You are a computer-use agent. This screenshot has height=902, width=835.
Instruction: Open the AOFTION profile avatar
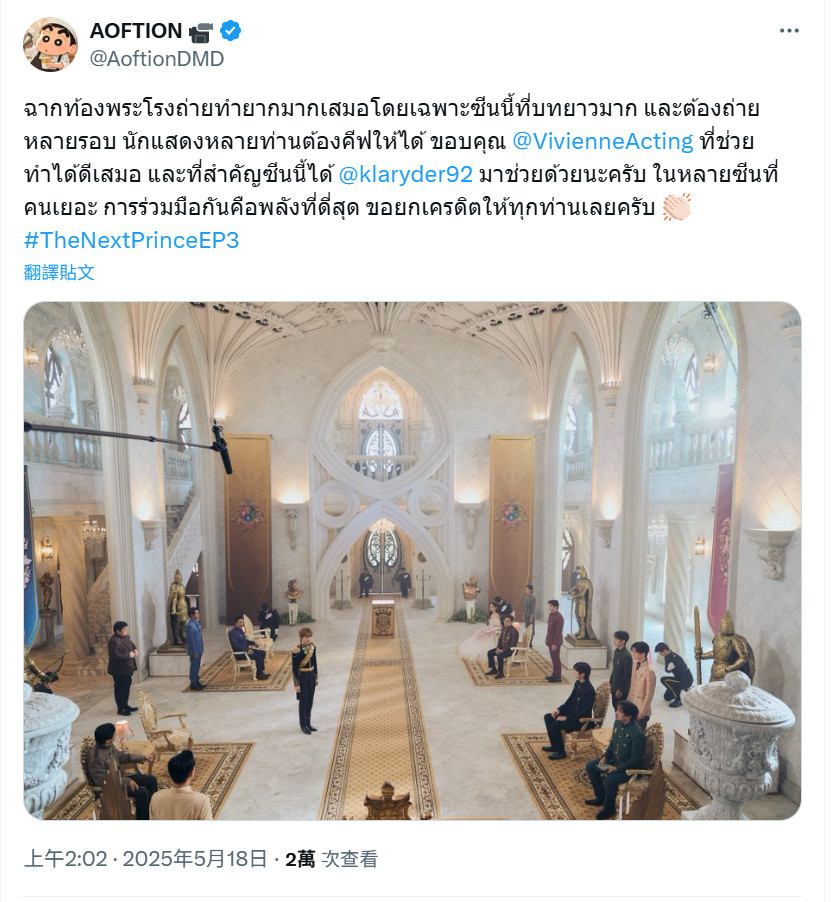pos(51,44)
